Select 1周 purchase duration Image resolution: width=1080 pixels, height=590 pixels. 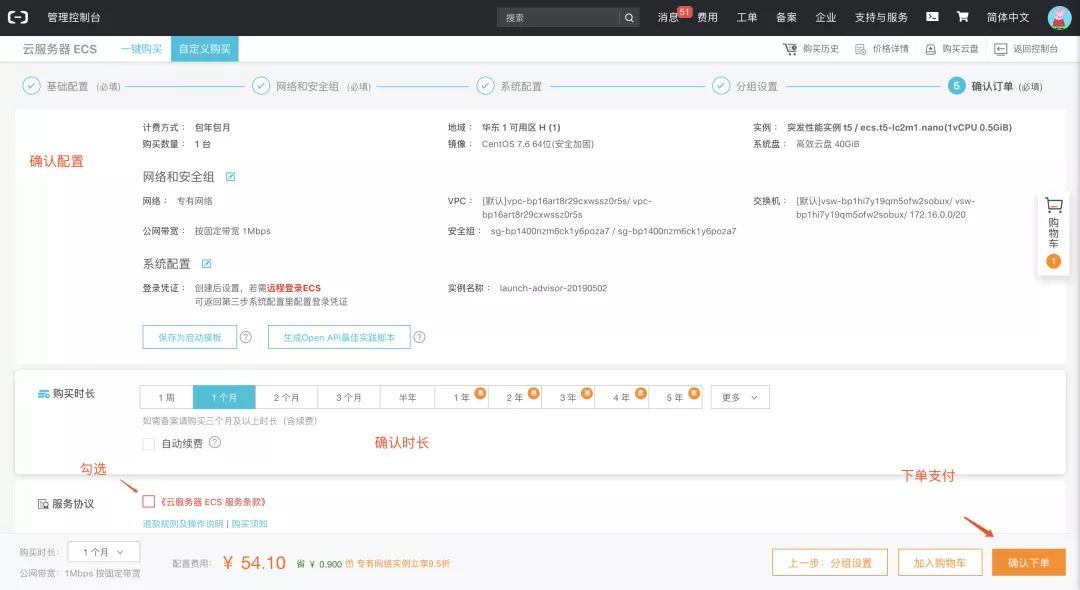tap(167, 397)
